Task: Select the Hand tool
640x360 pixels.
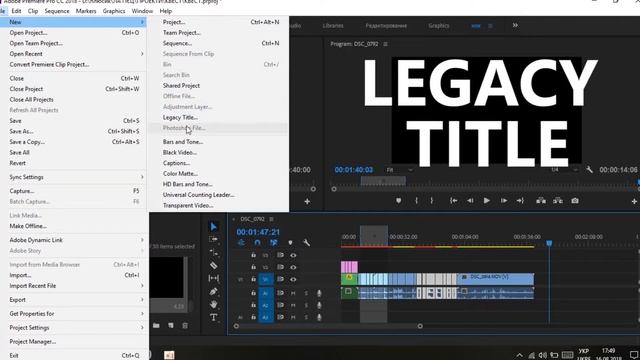Action: click(x=213, y=304)
